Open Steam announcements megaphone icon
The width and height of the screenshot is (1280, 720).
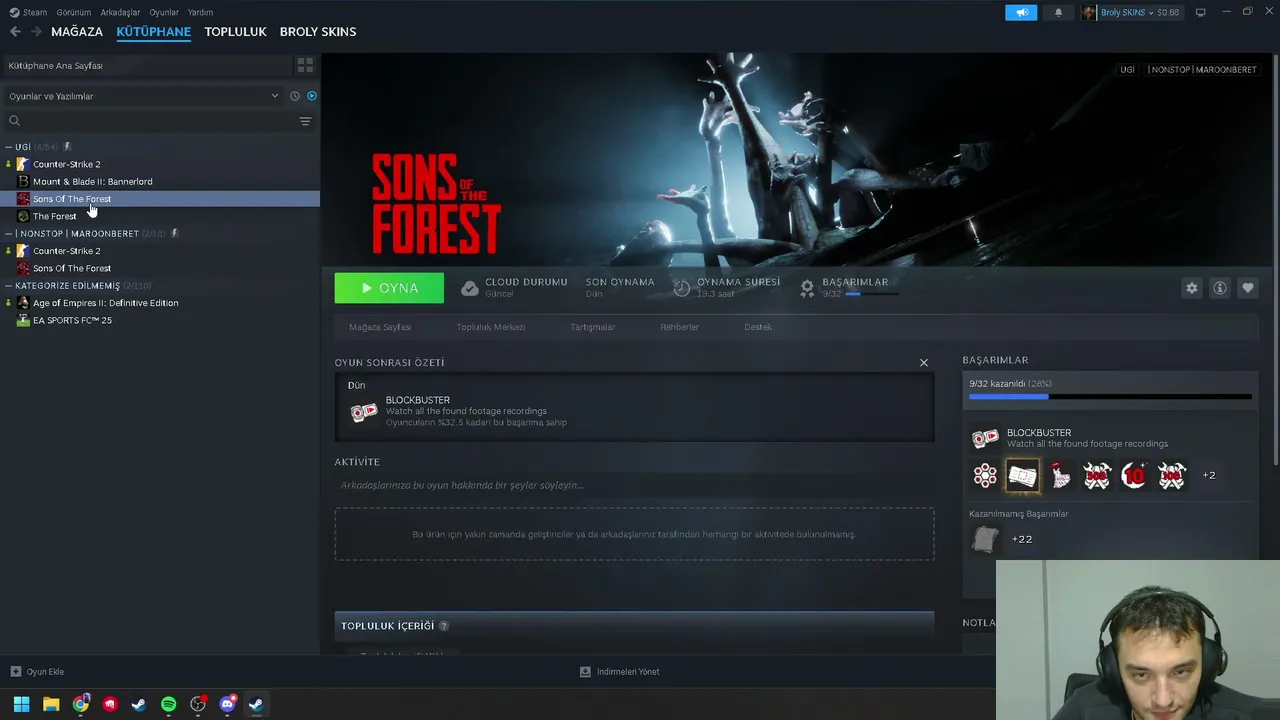click(1021, 12)
